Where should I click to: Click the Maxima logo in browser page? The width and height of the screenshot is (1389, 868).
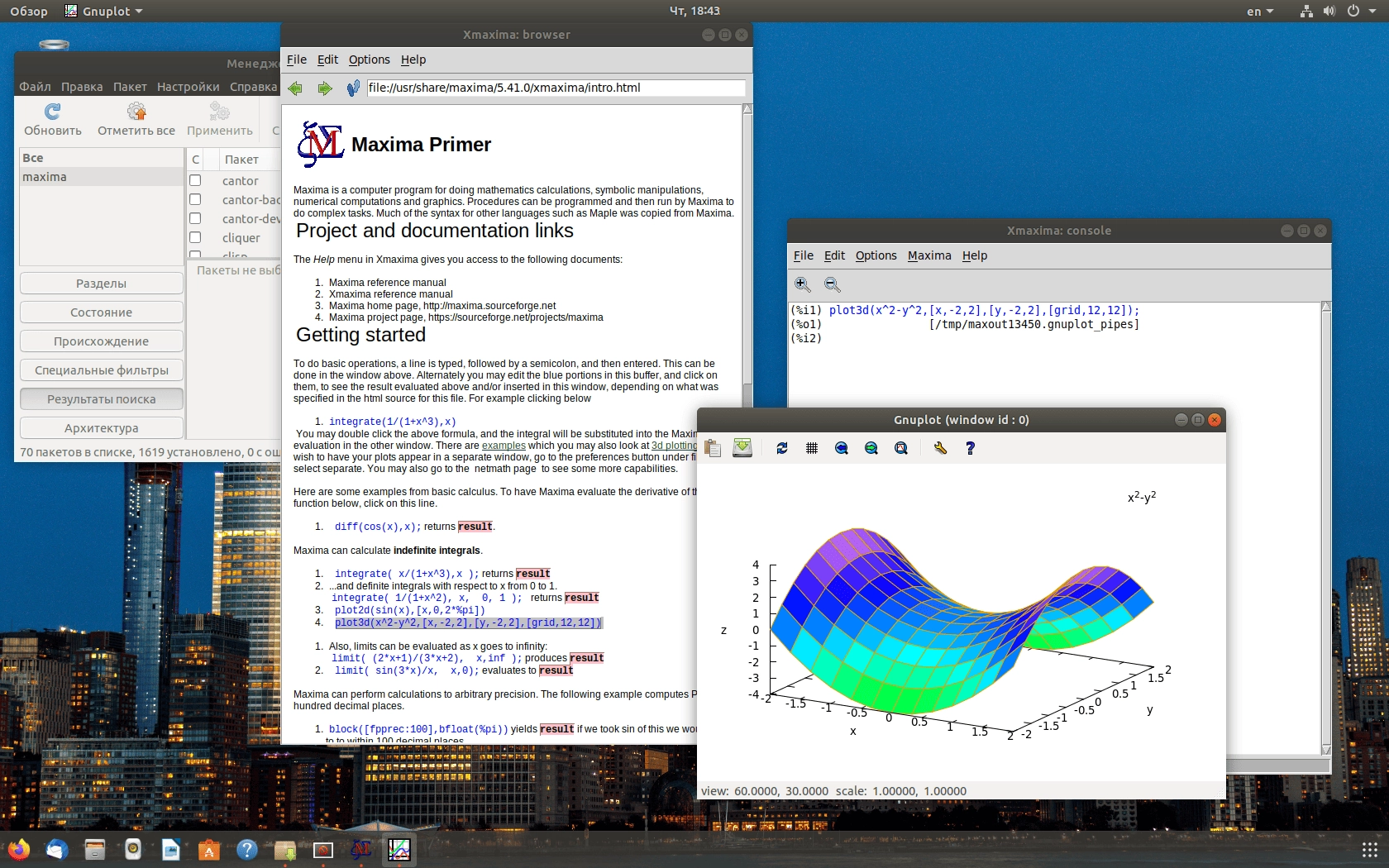pos(320,145)
